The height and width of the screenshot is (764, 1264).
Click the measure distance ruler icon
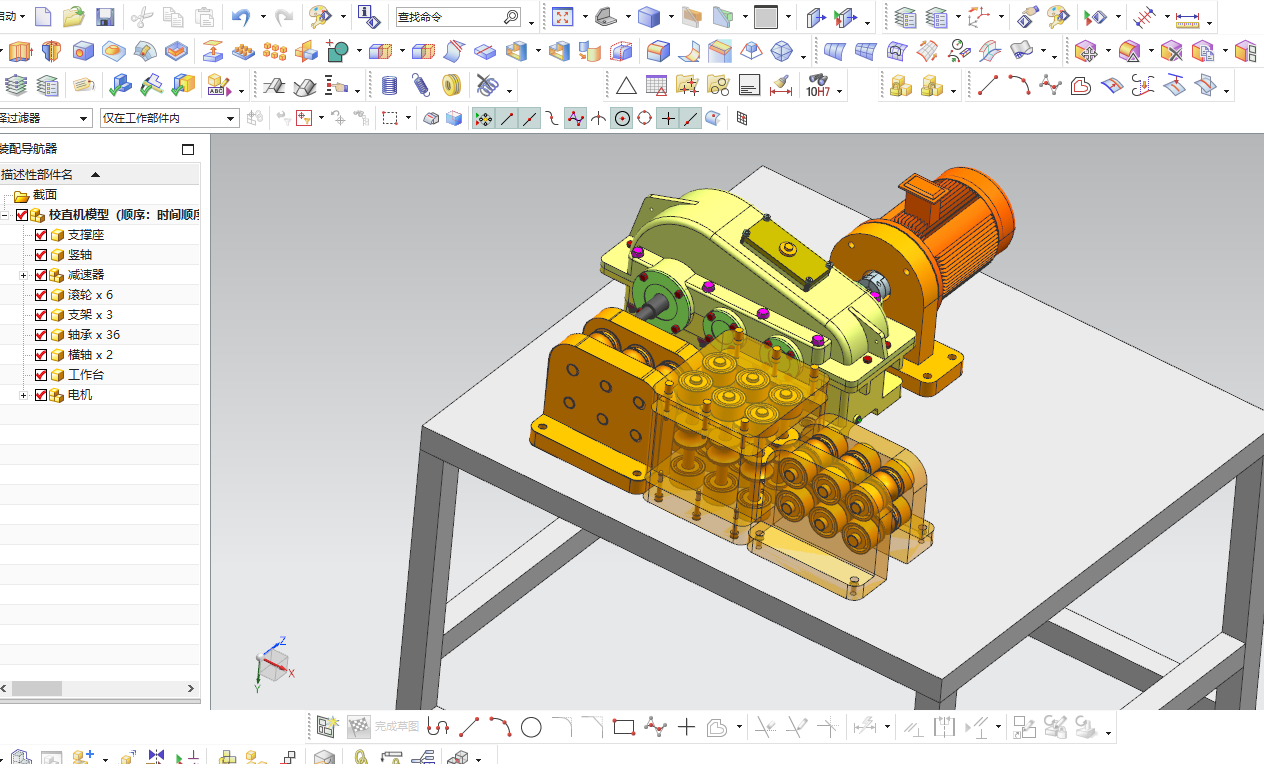point(1187,18)
